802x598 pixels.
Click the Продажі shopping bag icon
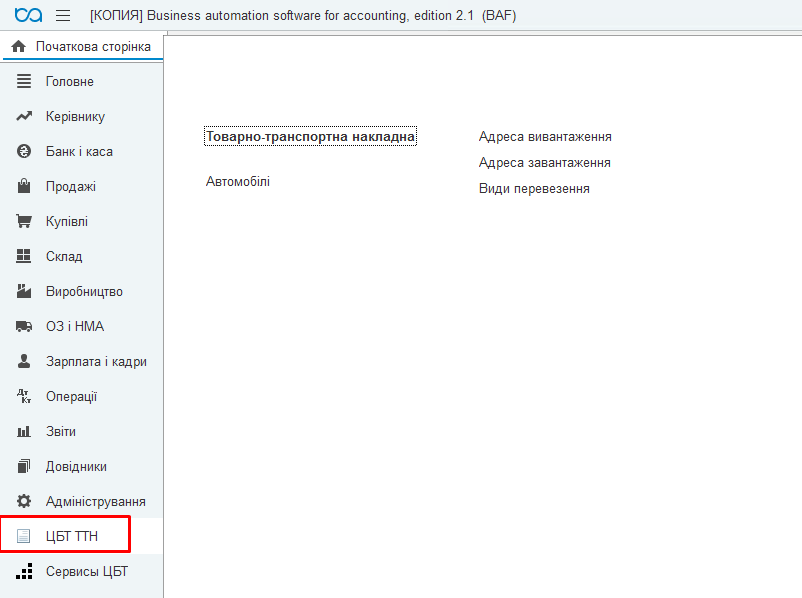[25, 187]
